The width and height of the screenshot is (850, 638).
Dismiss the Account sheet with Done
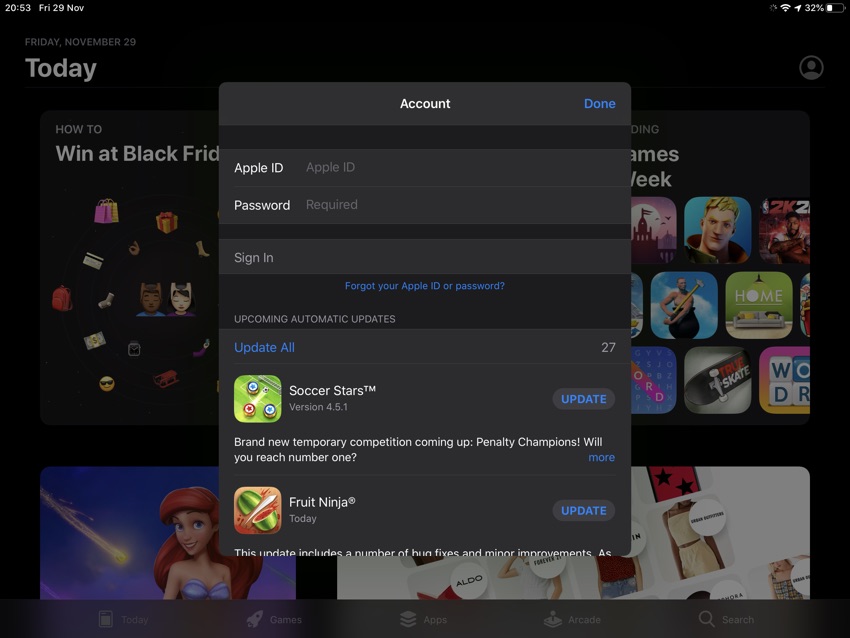point(600,104)
